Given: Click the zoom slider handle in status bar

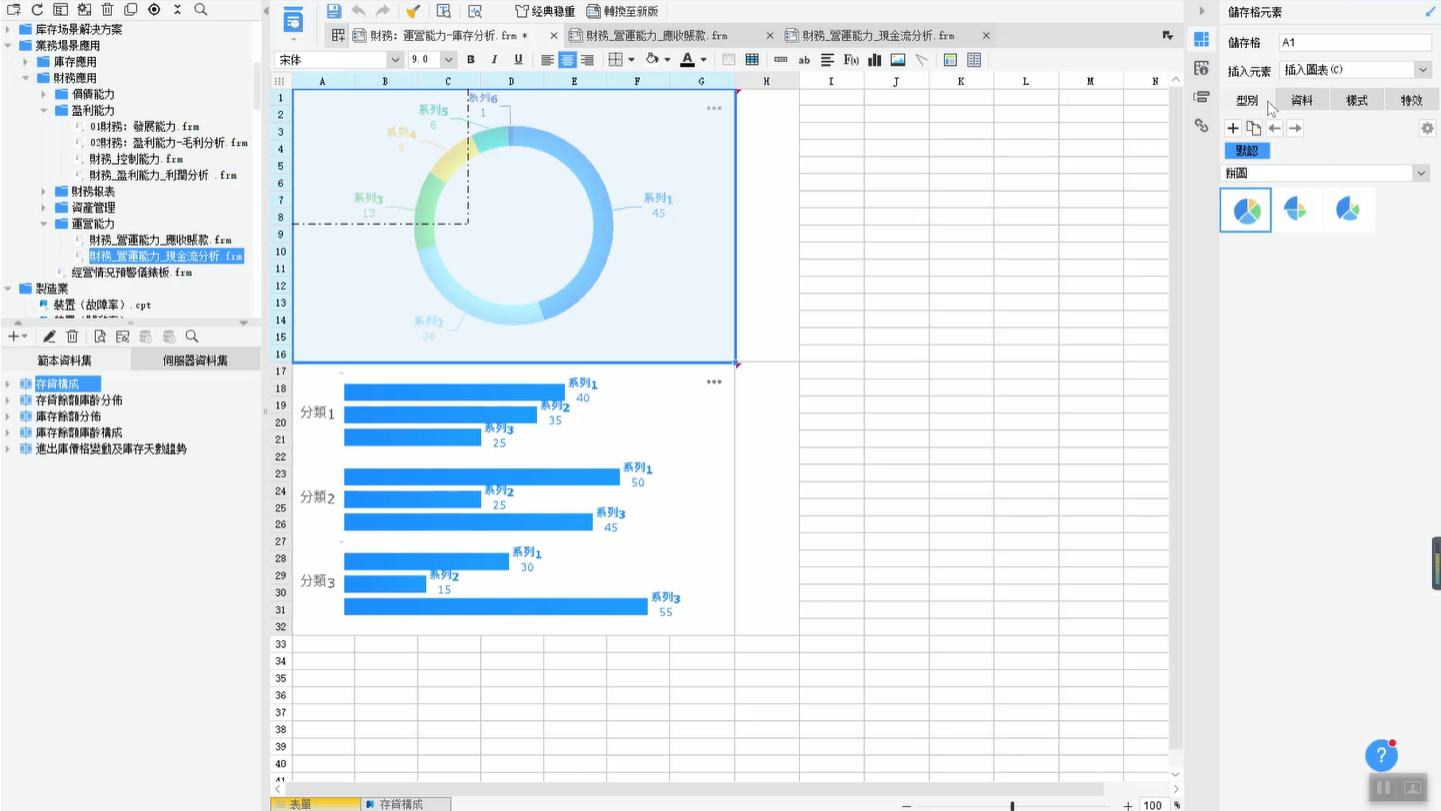Looking at the screenshot, I should point(1012,805).
